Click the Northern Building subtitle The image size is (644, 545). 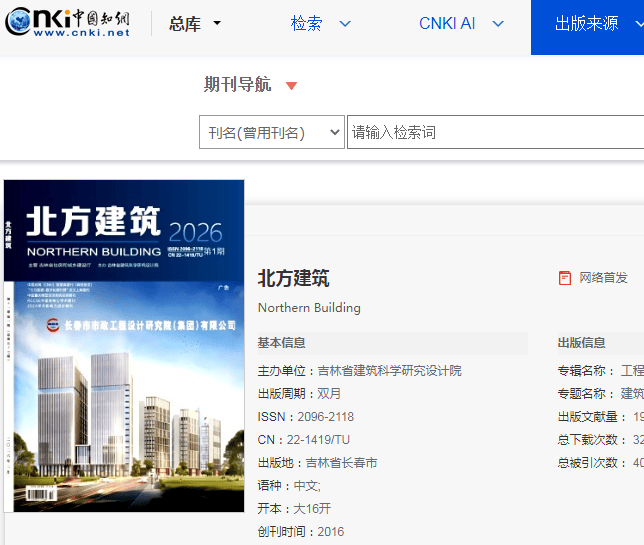pyautogui.click(x=309, y=308)
